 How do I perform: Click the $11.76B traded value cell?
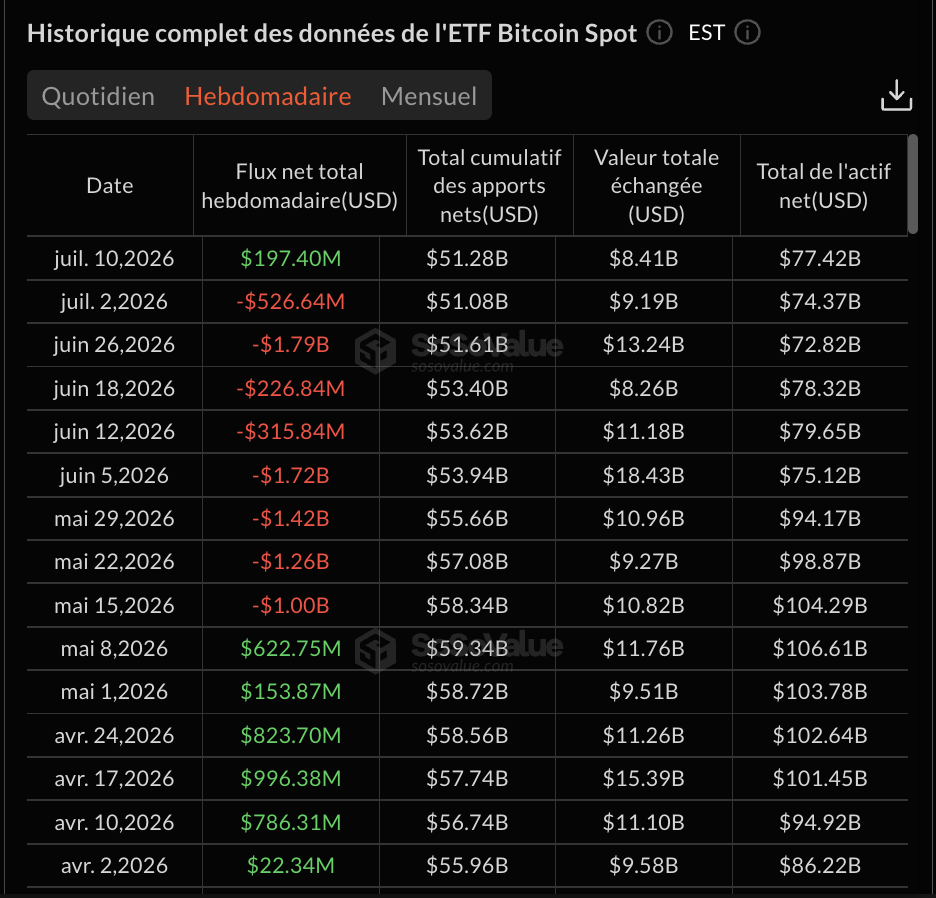click(644, 649)
